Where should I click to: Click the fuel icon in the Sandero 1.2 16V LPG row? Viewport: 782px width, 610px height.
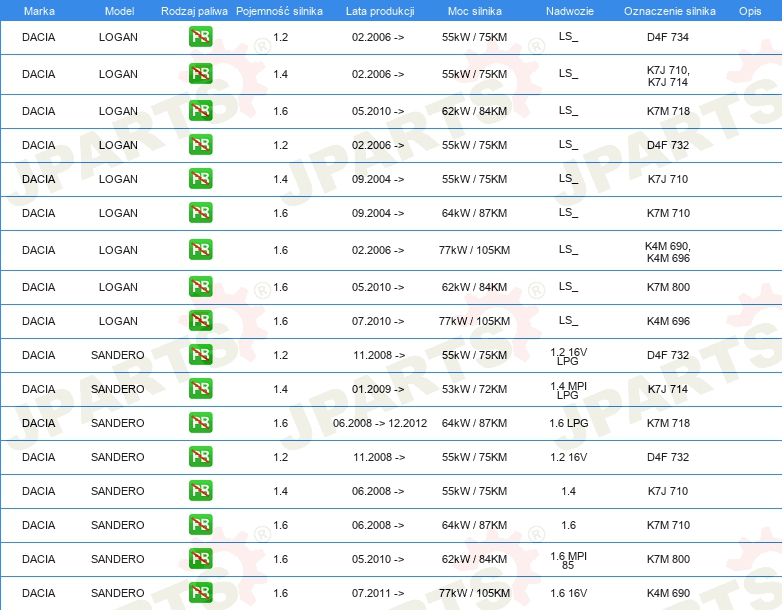tap(200, 354)
